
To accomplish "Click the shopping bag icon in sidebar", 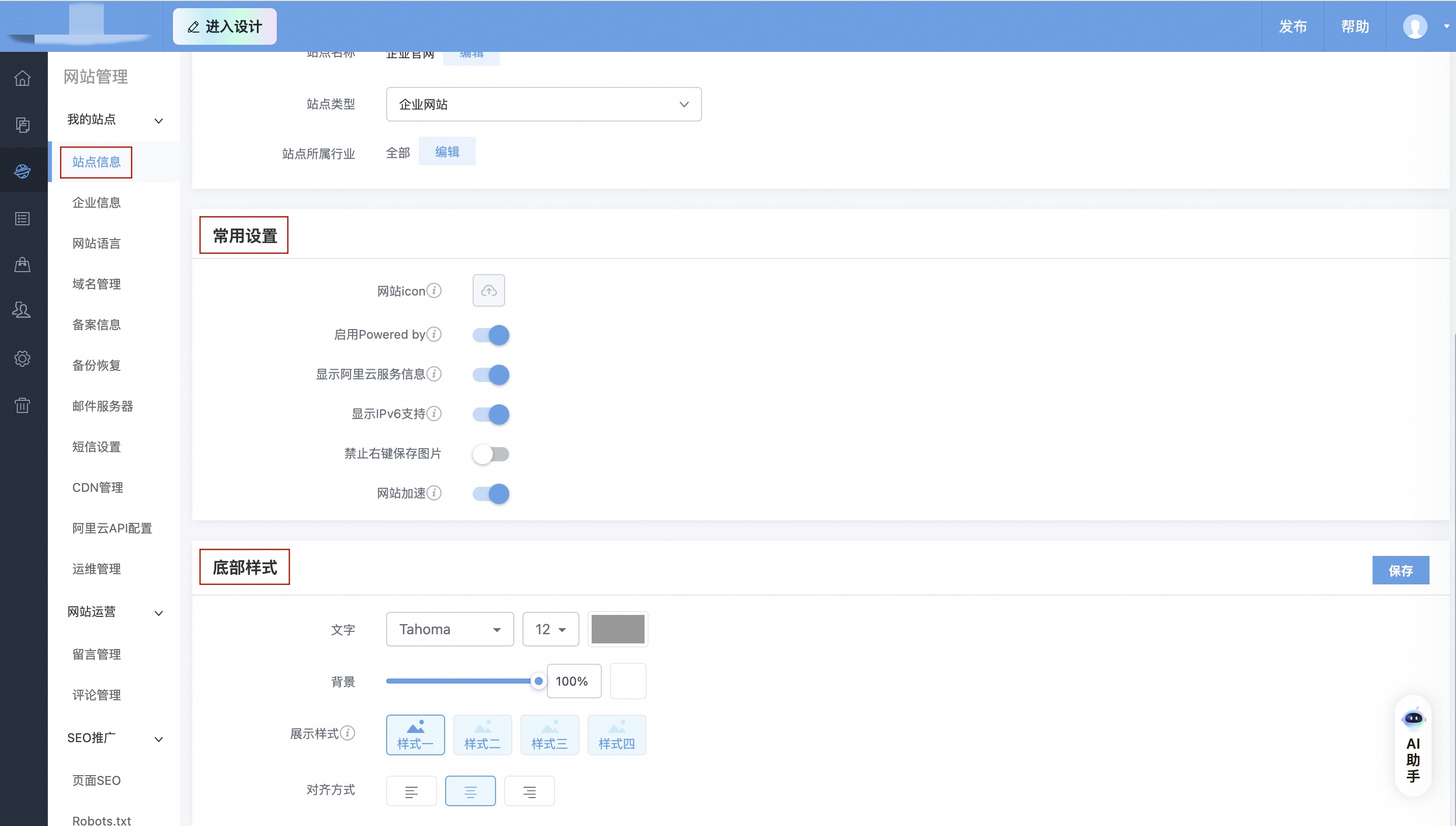I will [x=23, y=264].
